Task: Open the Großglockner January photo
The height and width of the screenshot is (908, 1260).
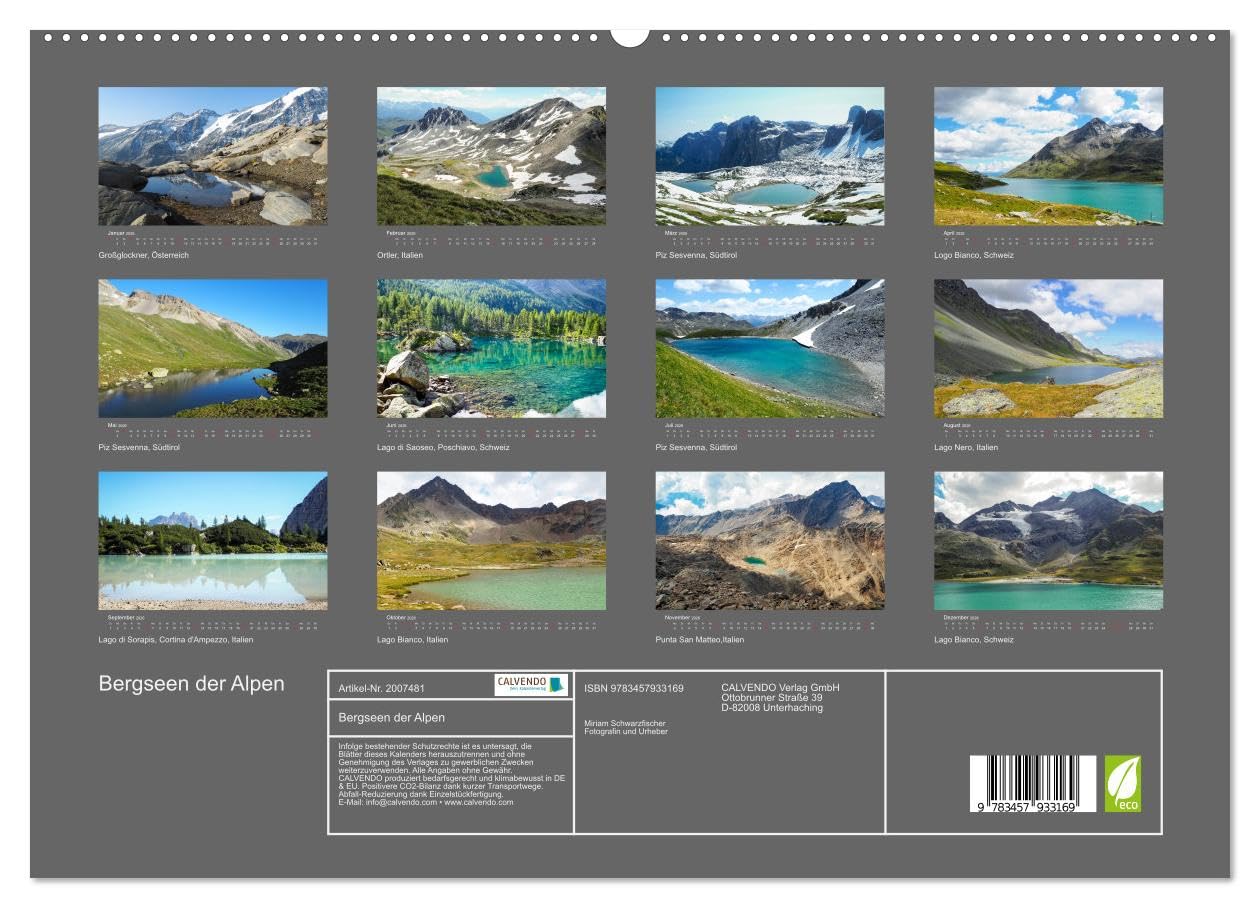Action: 213,156
